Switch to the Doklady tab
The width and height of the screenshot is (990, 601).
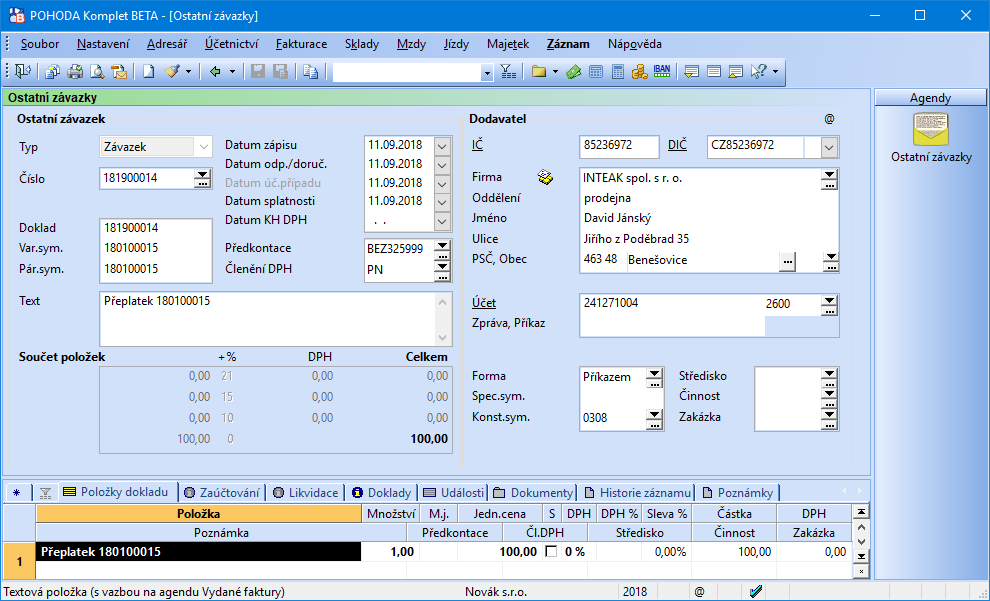pyautogui.click(x=382, y=492)
